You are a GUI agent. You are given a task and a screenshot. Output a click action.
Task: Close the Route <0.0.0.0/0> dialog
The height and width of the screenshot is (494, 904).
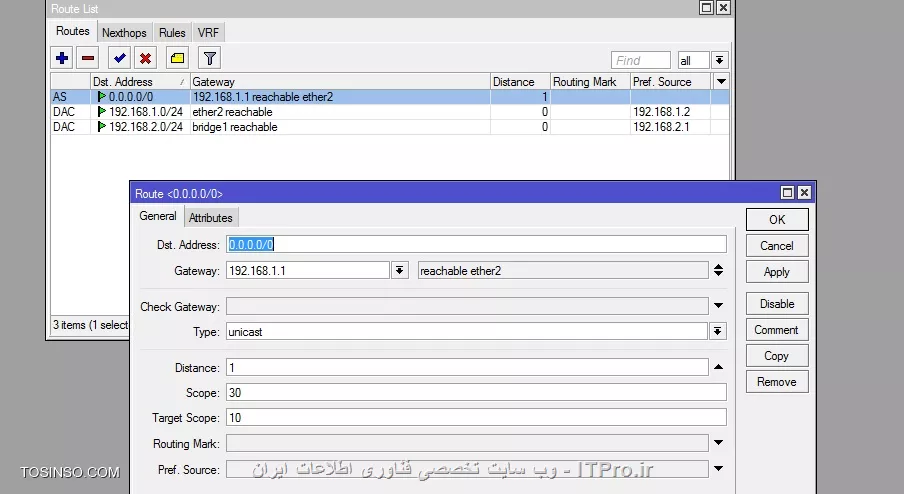coord(804,193)
